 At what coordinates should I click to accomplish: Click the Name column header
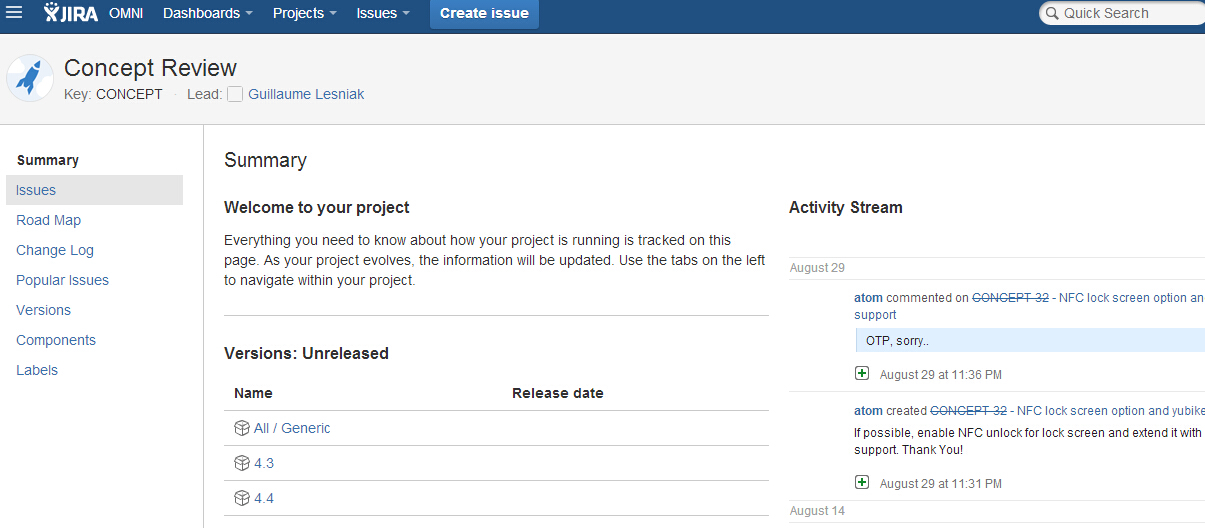coord(253,393)
